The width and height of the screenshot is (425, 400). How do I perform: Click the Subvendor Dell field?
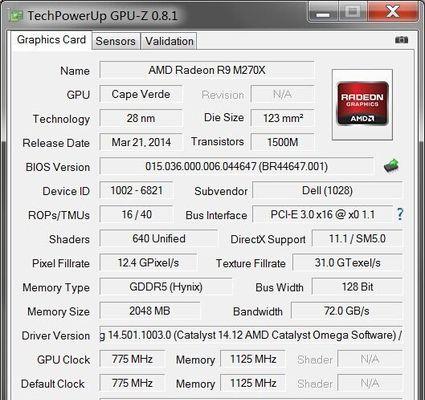(327, 190)
